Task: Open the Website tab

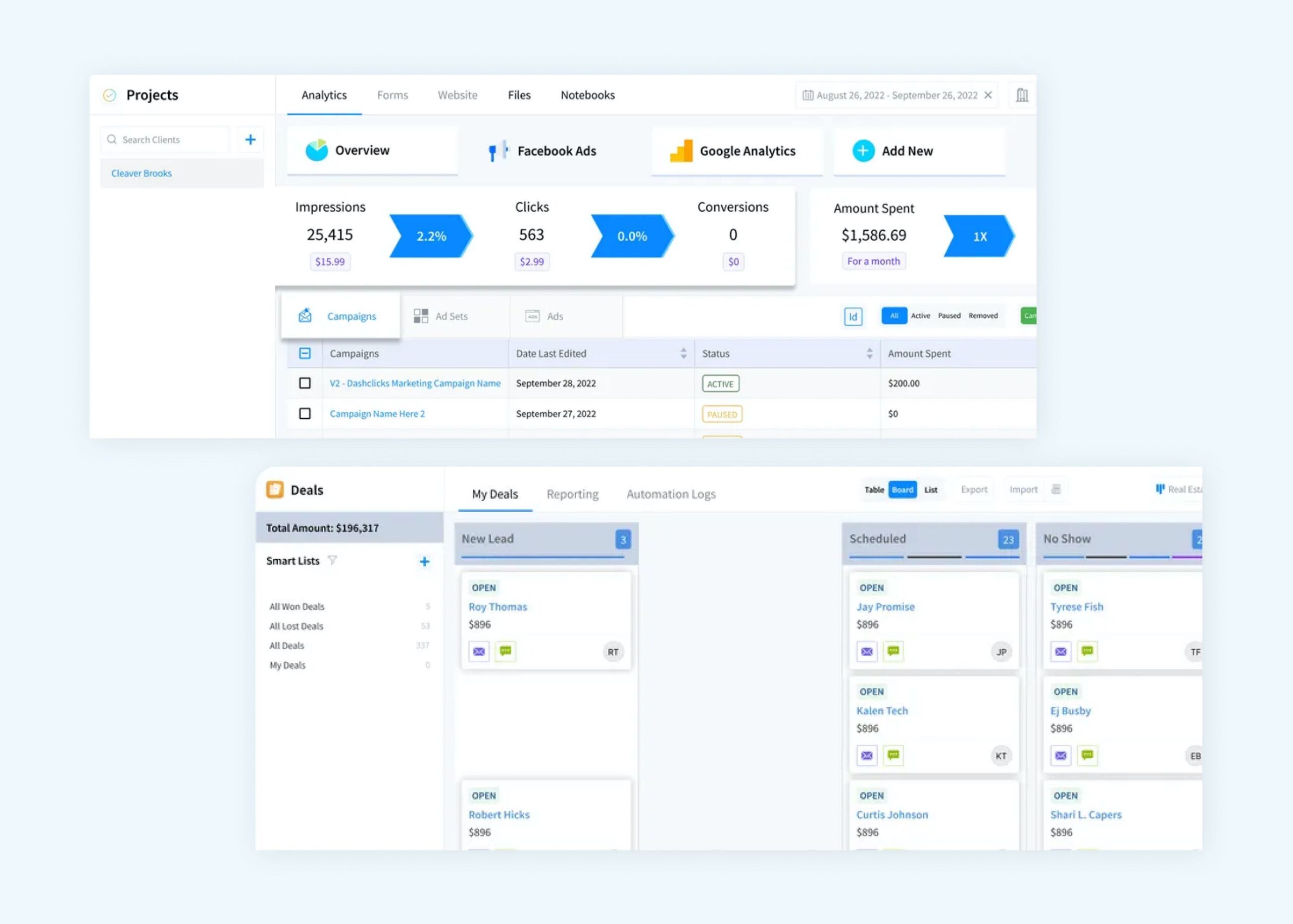Action: click(458, 95)
